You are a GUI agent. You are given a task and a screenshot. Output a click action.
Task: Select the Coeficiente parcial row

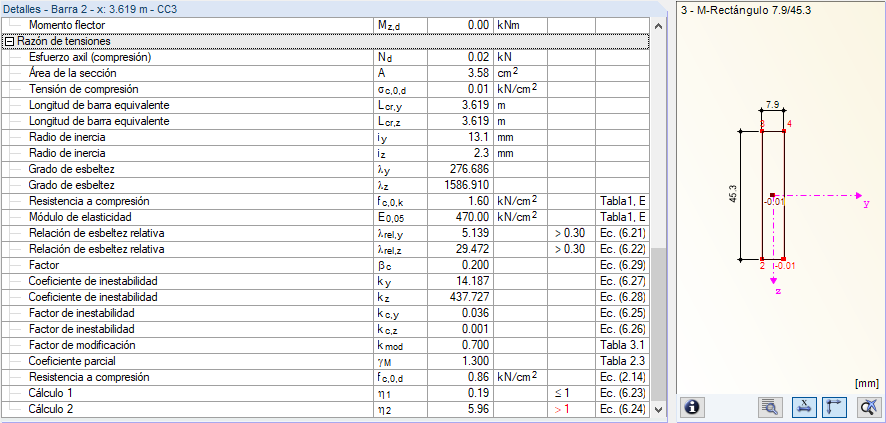(x=325, y=361)
